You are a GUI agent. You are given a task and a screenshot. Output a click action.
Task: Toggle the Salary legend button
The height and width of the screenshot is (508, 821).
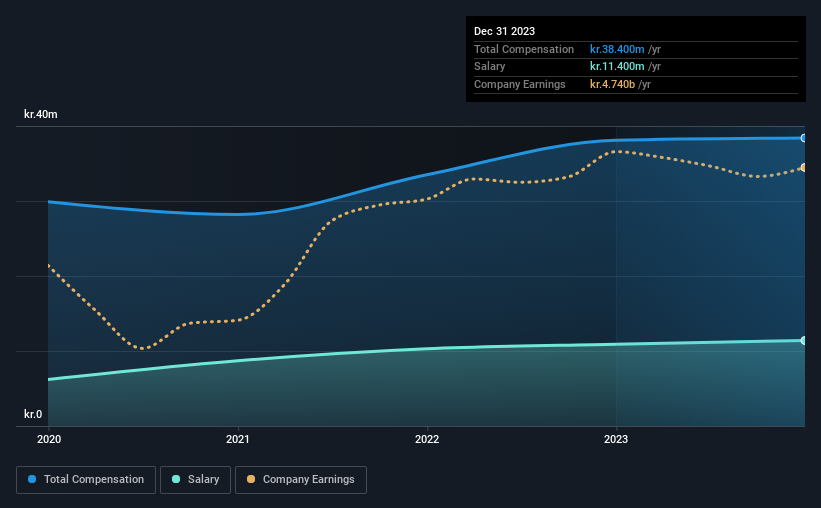click(195, 480)
